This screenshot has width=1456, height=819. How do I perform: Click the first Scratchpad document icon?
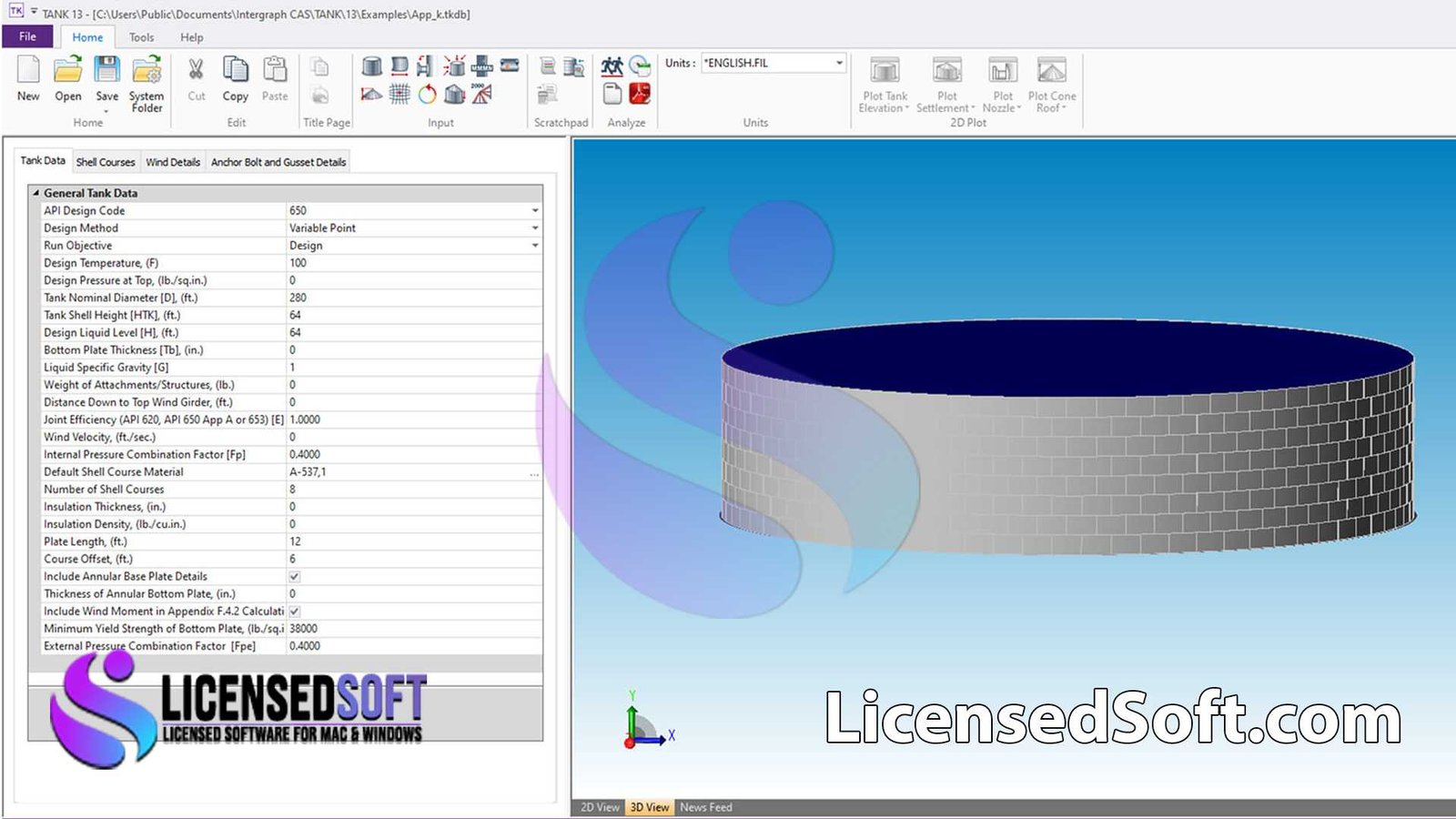[x=547, y=66]
